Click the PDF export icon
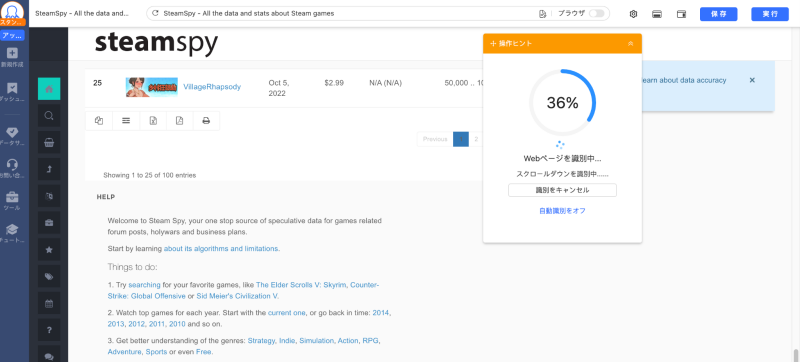Image resolution: width=800 pixels, height=362 pixels. click(x=180, y=121)
